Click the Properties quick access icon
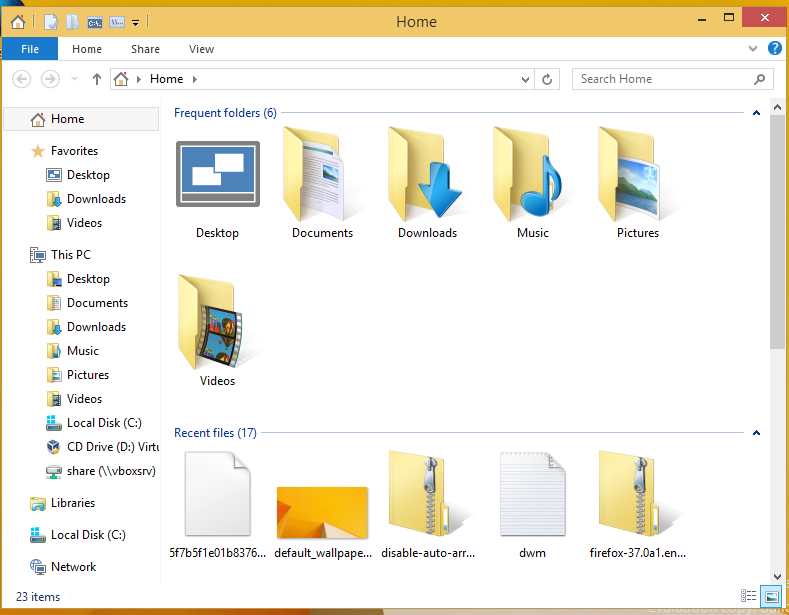The width and height of the screenshot is (789, 615). click(51, 22)
